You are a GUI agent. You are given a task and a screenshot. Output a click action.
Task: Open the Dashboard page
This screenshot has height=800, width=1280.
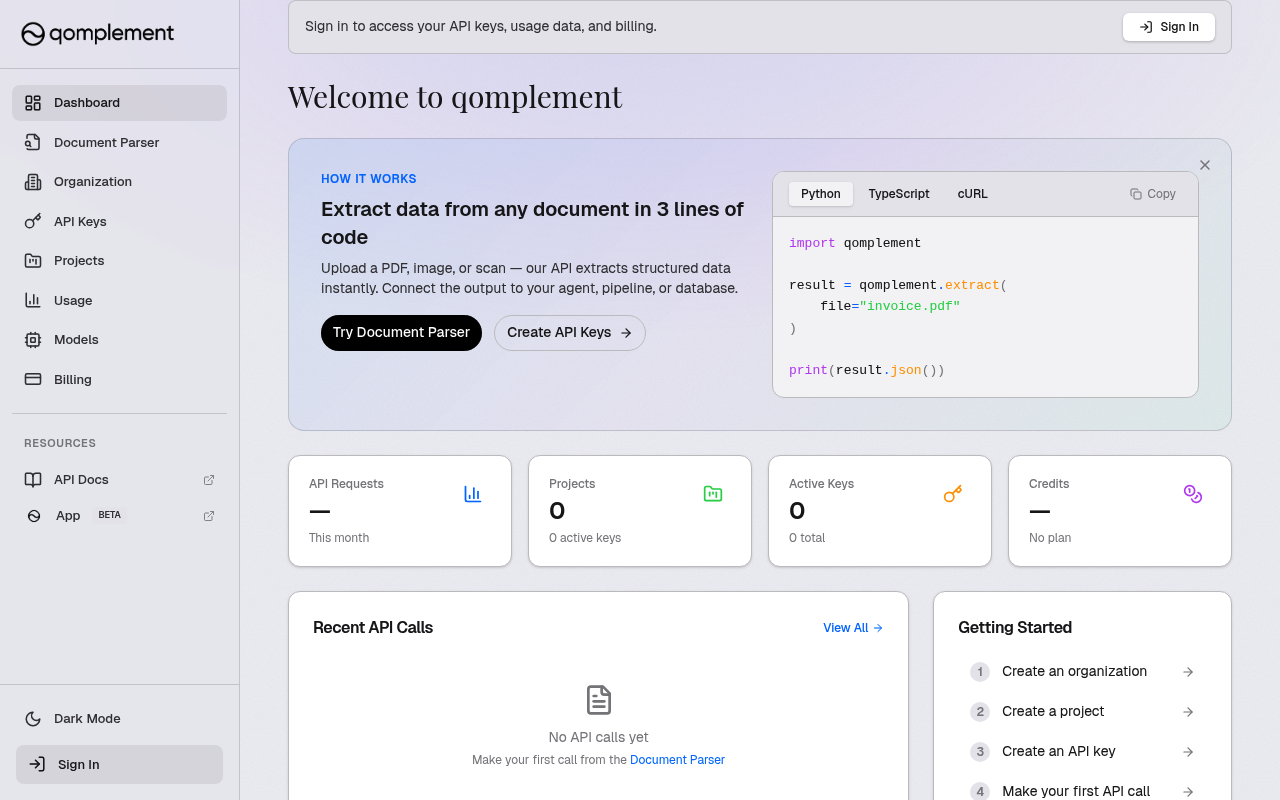coord(119,103)
